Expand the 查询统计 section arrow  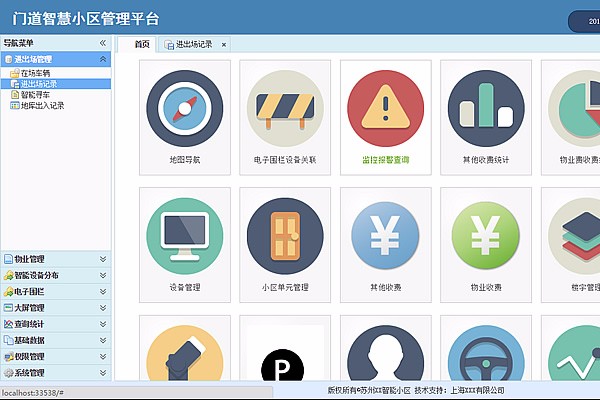(x=103, y=324)
